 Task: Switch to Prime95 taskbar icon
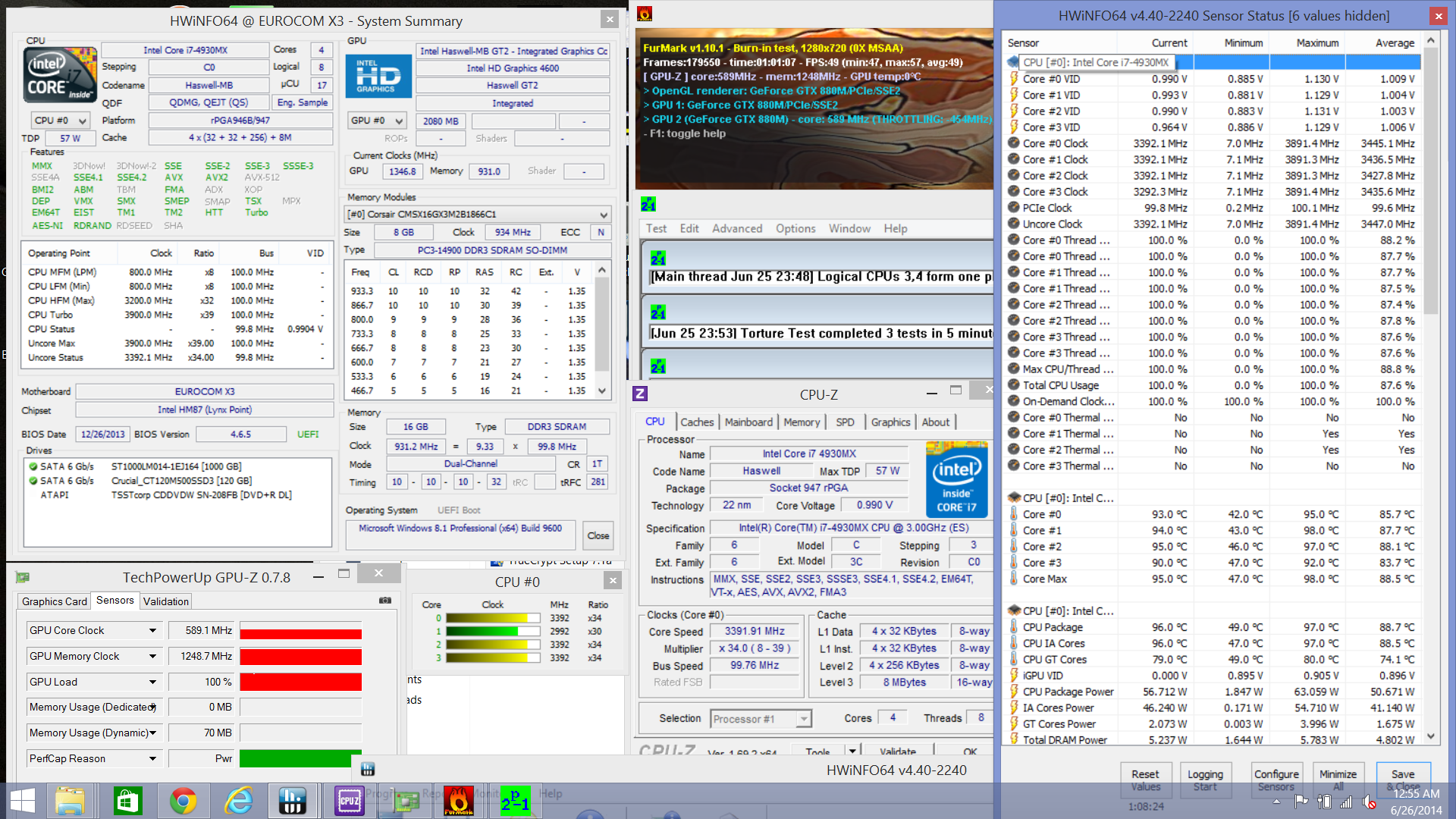pyautogui.click(x=515, y=801)
